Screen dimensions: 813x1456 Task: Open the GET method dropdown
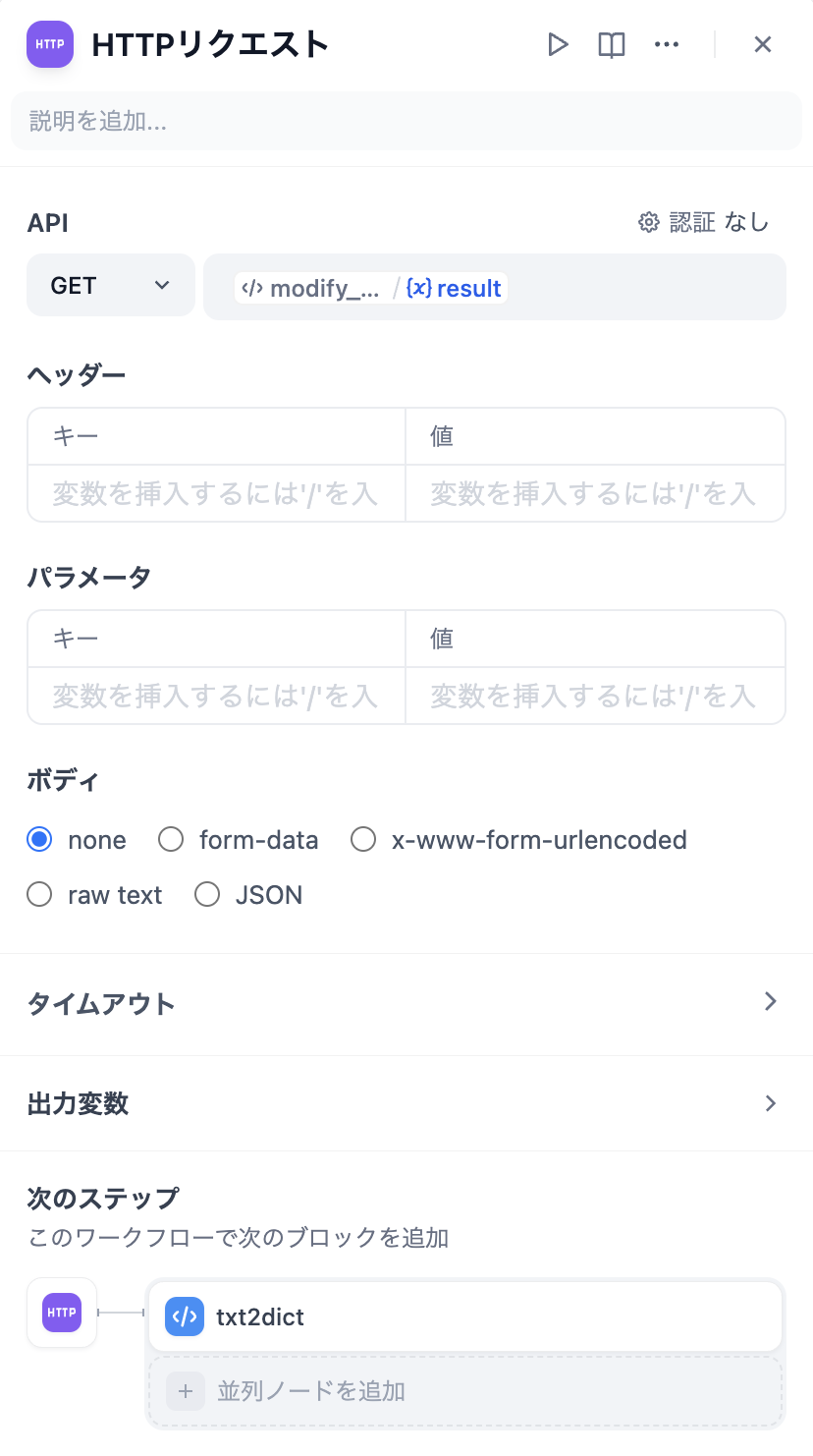110,286
